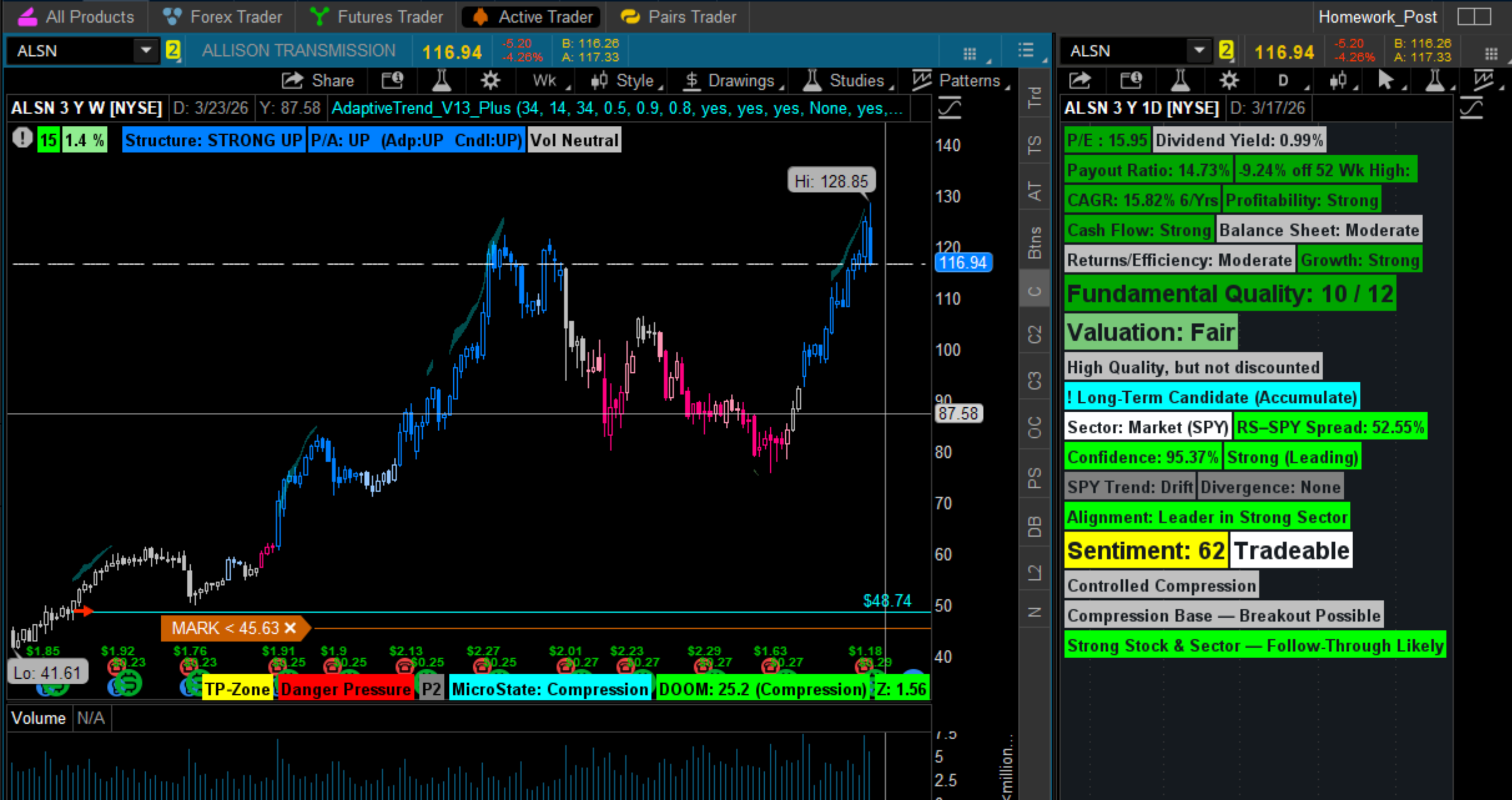The width and height of the screenshot is (1512, 800).
Task: Open chart settings gear in left chart
Action: point(490,80)
